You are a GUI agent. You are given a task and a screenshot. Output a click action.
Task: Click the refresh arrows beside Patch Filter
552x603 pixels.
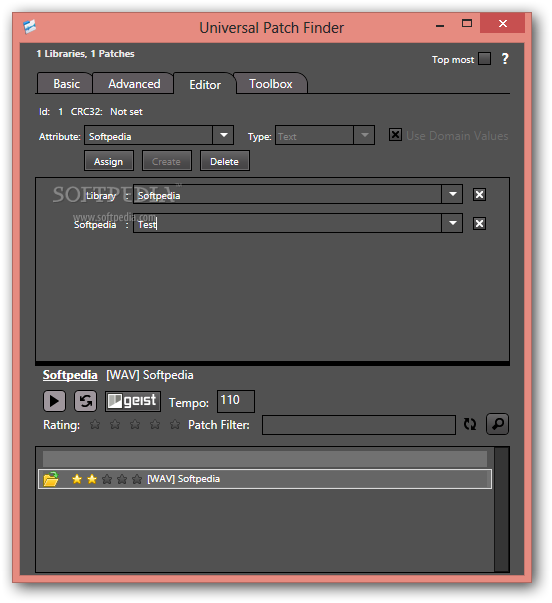pyautogui.click(x=470, y=424)
